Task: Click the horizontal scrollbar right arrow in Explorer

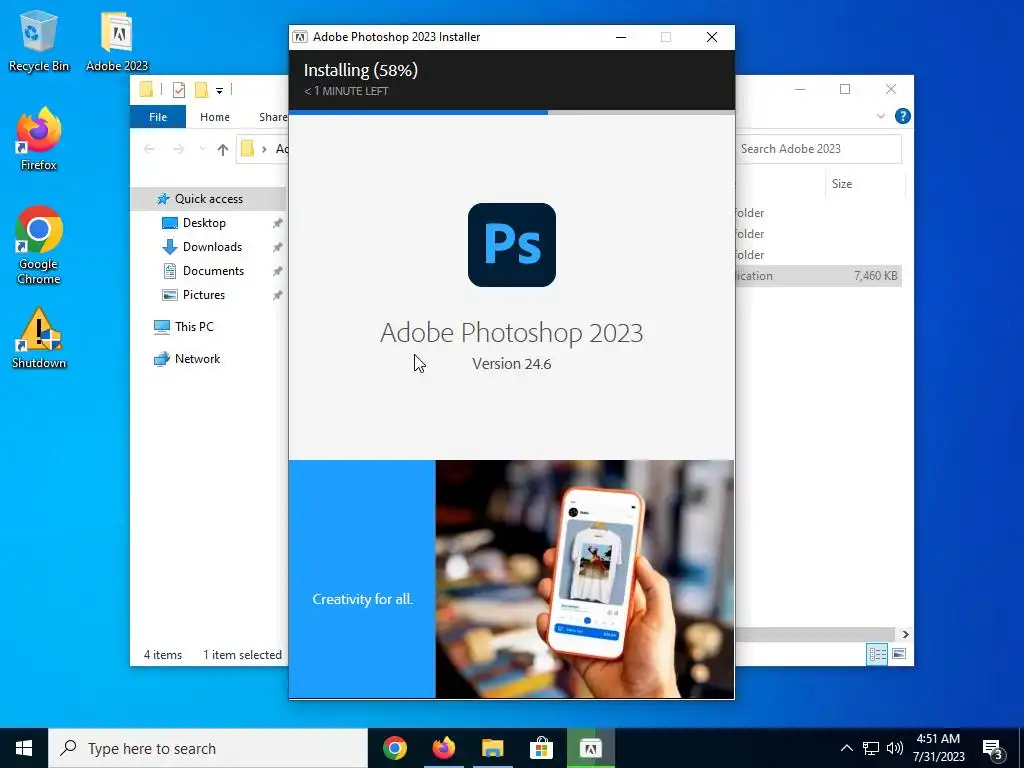Action: pos(905,634)
